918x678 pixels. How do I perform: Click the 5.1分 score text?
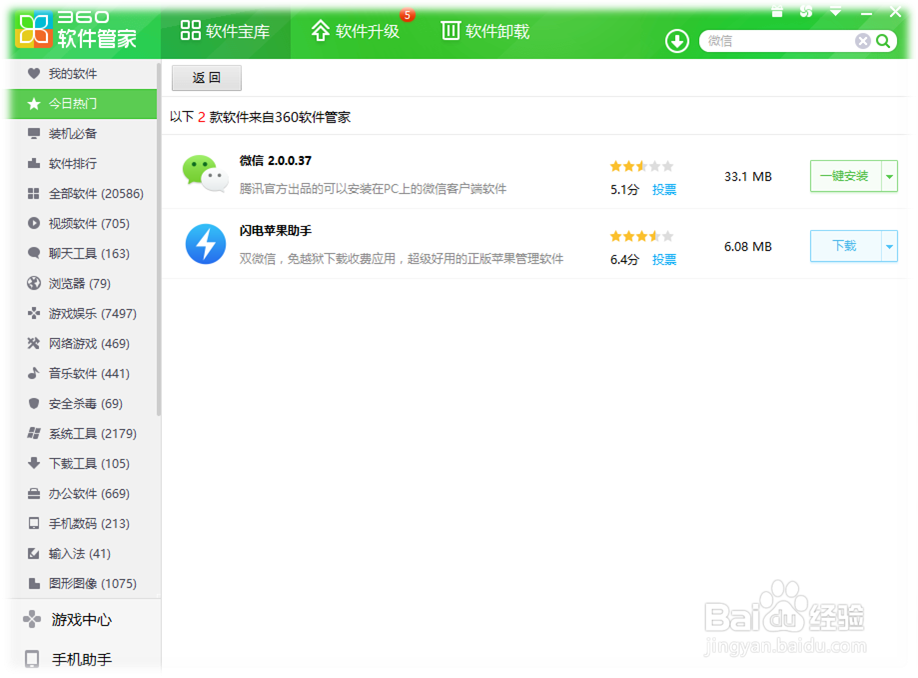tap(625, 190)
